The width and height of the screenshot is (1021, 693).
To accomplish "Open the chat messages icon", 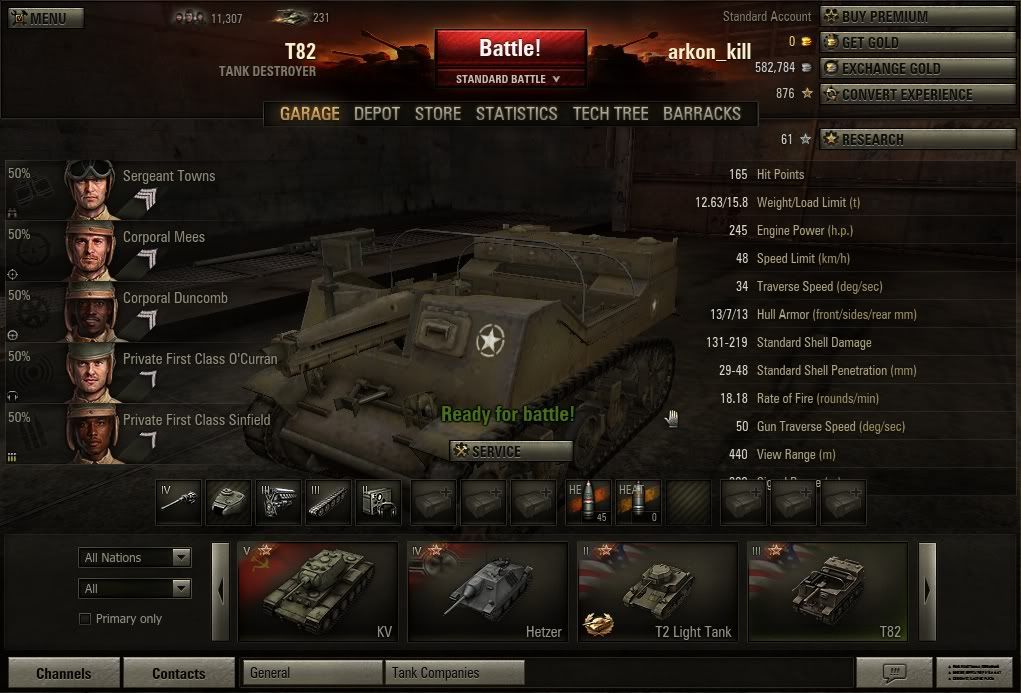I will tap(894, 672).
